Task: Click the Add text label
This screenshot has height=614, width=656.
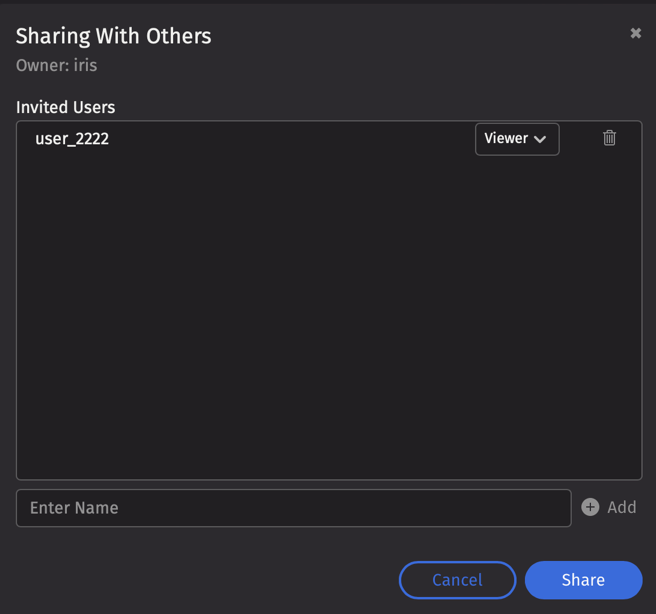Action: (621, 507)
